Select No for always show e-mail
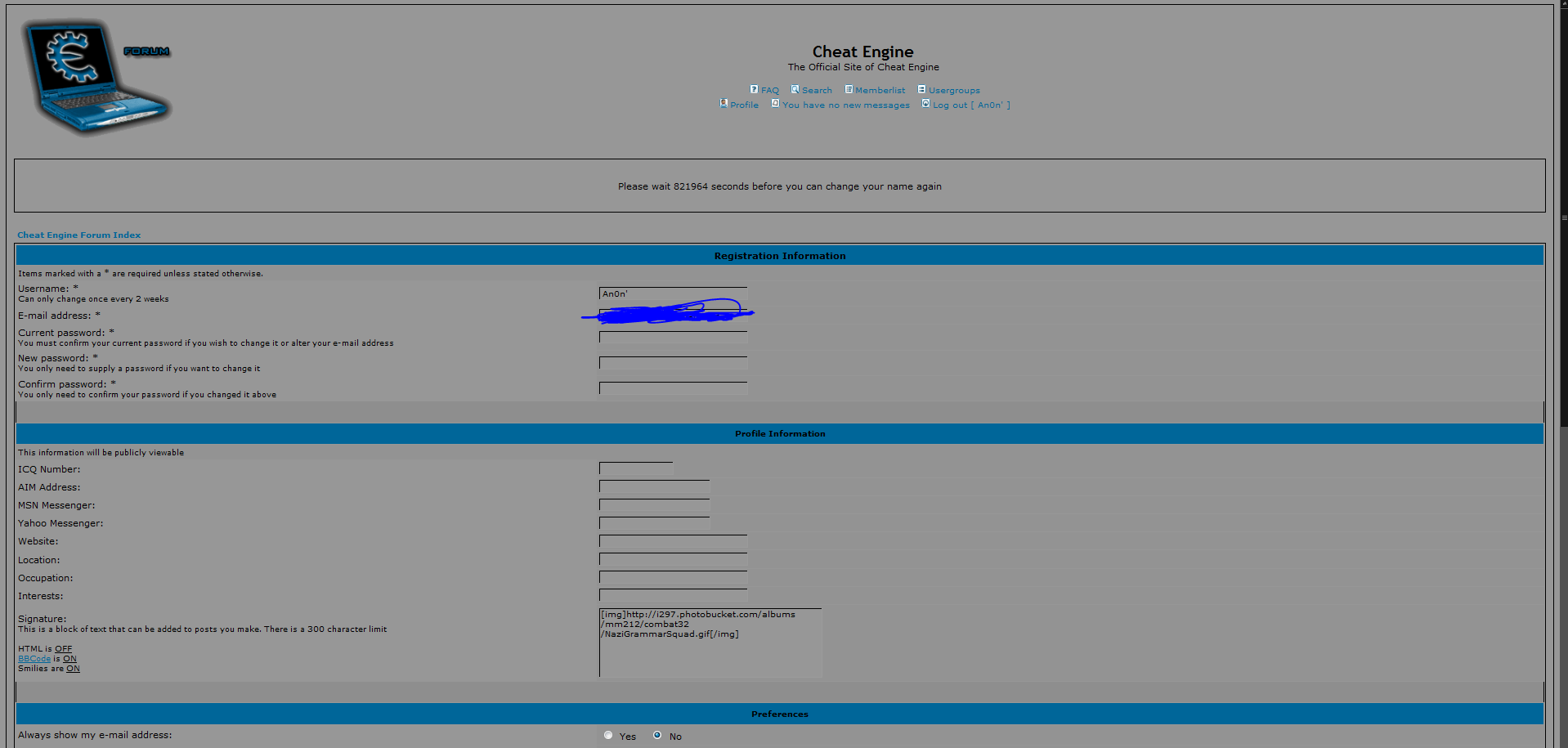 pos(657,735)
